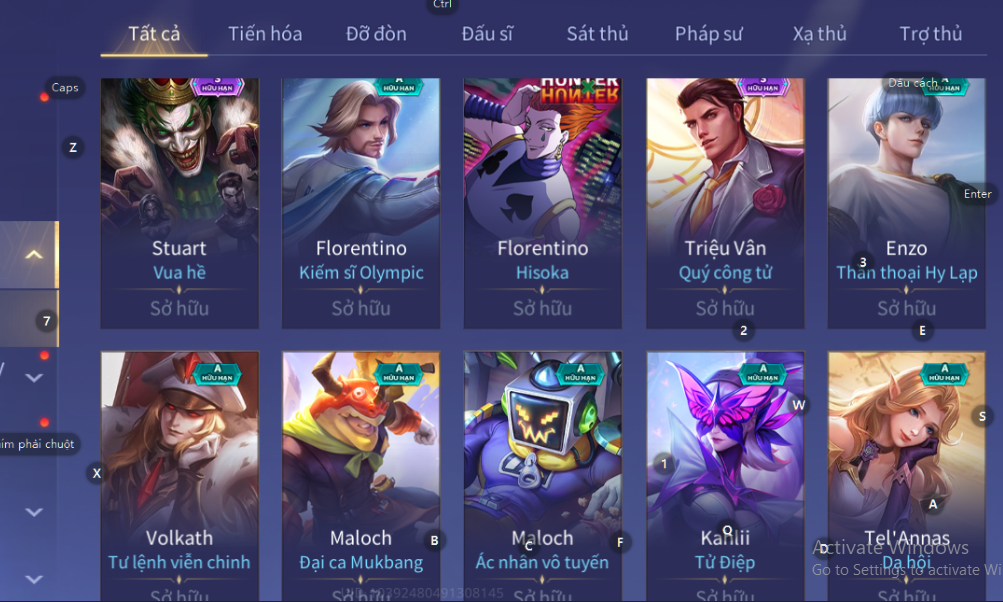The image size is (1003, 602).
Task: Click Sở hữu under Triệu Vân card
Action: (x=725, y=308)
